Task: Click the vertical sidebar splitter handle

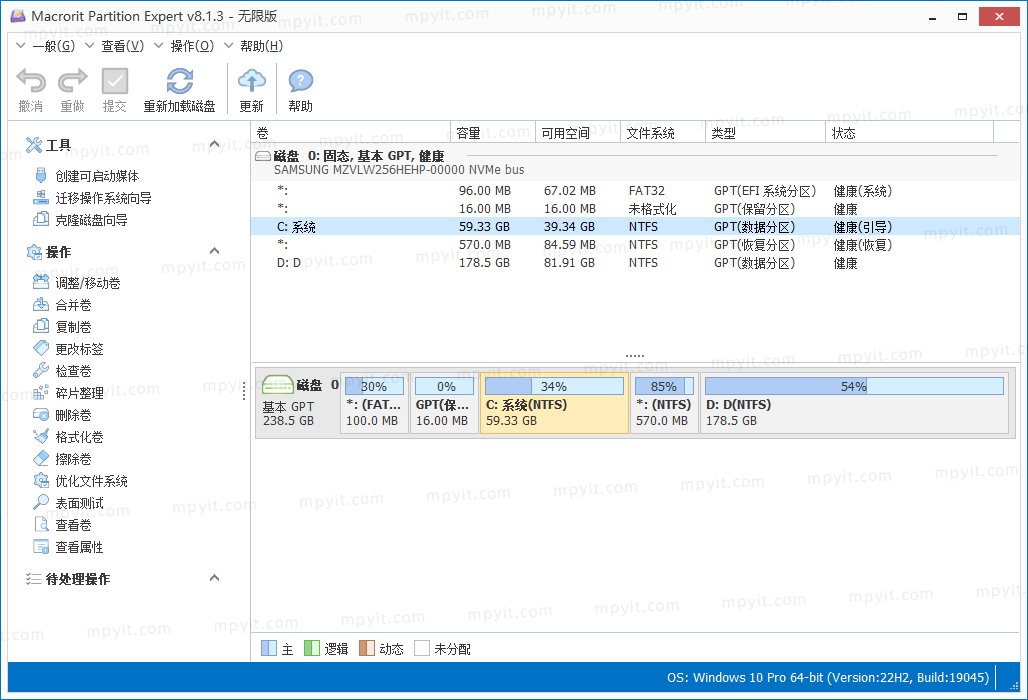Action: click(244, 391)
